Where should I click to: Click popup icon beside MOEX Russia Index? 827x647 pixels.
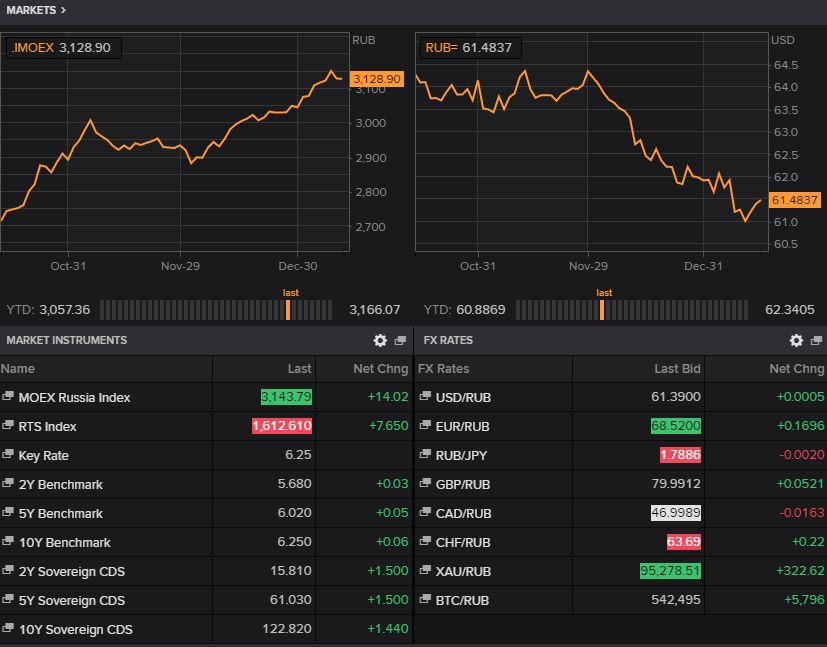(8, 396)
